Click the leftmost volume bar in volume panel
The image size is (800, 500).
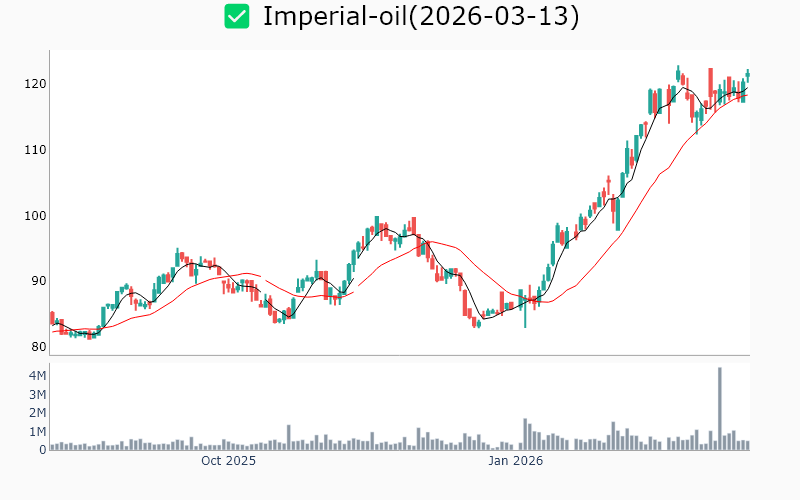click(52, 446)
